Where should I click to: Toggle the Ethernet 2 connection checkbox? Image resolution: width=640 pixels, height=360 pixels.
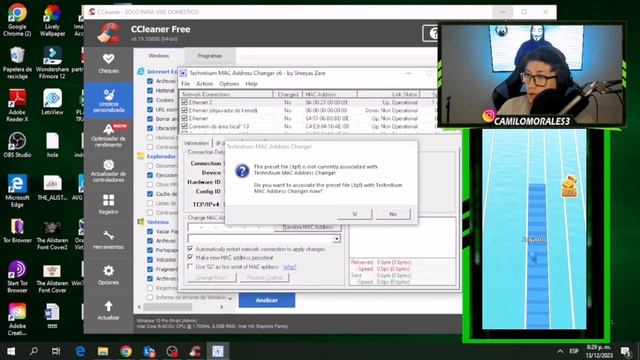(184, 102)
